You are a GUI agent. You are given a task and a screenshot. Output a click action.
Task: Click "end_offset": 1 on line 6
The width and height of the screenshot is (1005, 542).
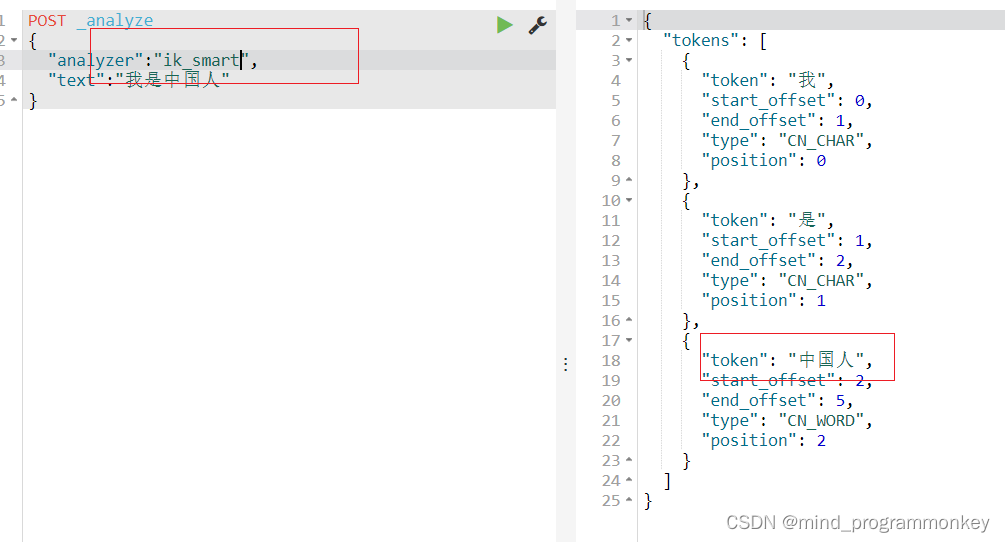(773, 120)
